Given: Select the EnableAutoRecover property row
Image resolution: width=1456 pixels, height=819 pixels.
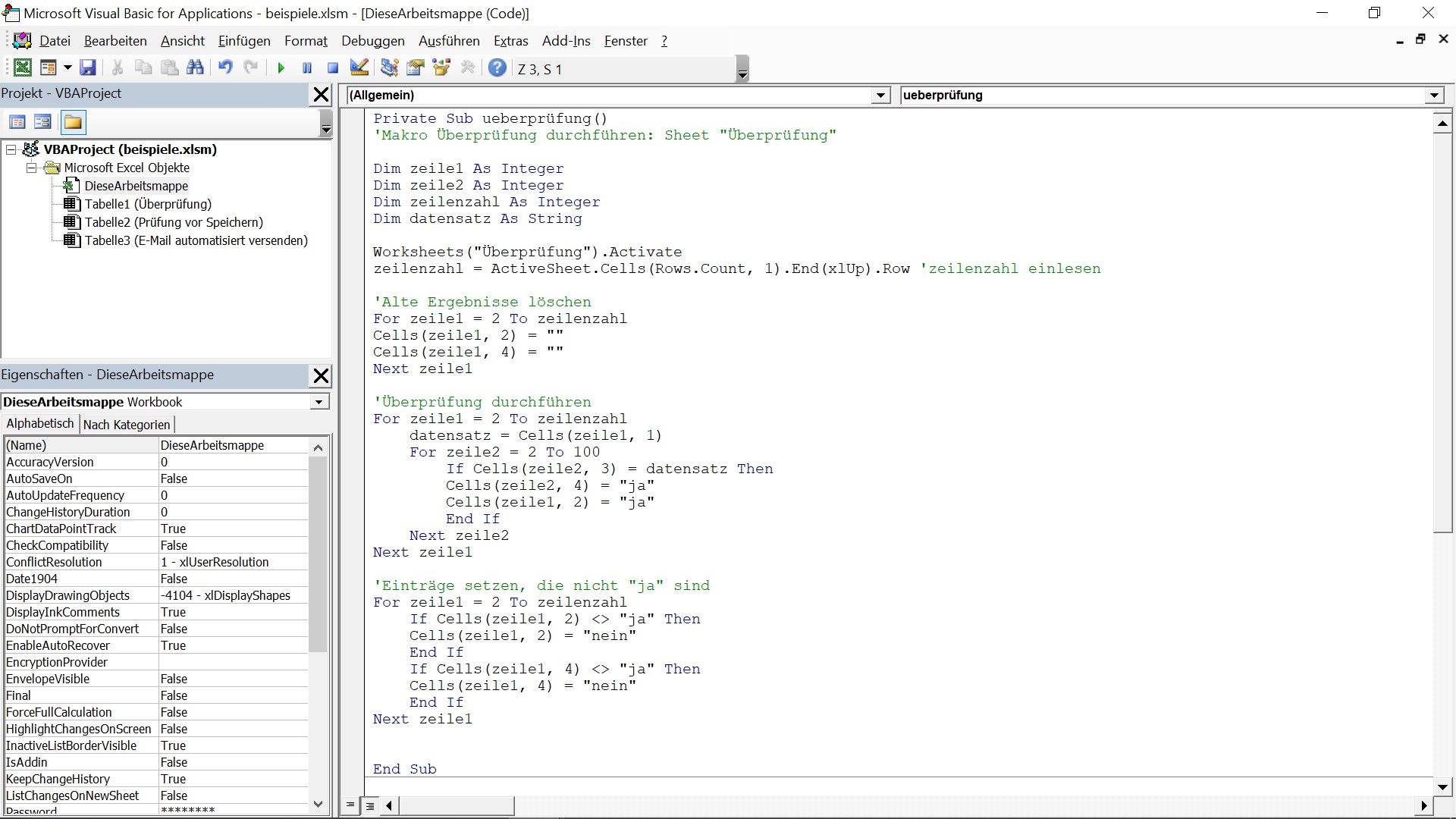Looking at the screenshot, I should click(x=156, y=645).
